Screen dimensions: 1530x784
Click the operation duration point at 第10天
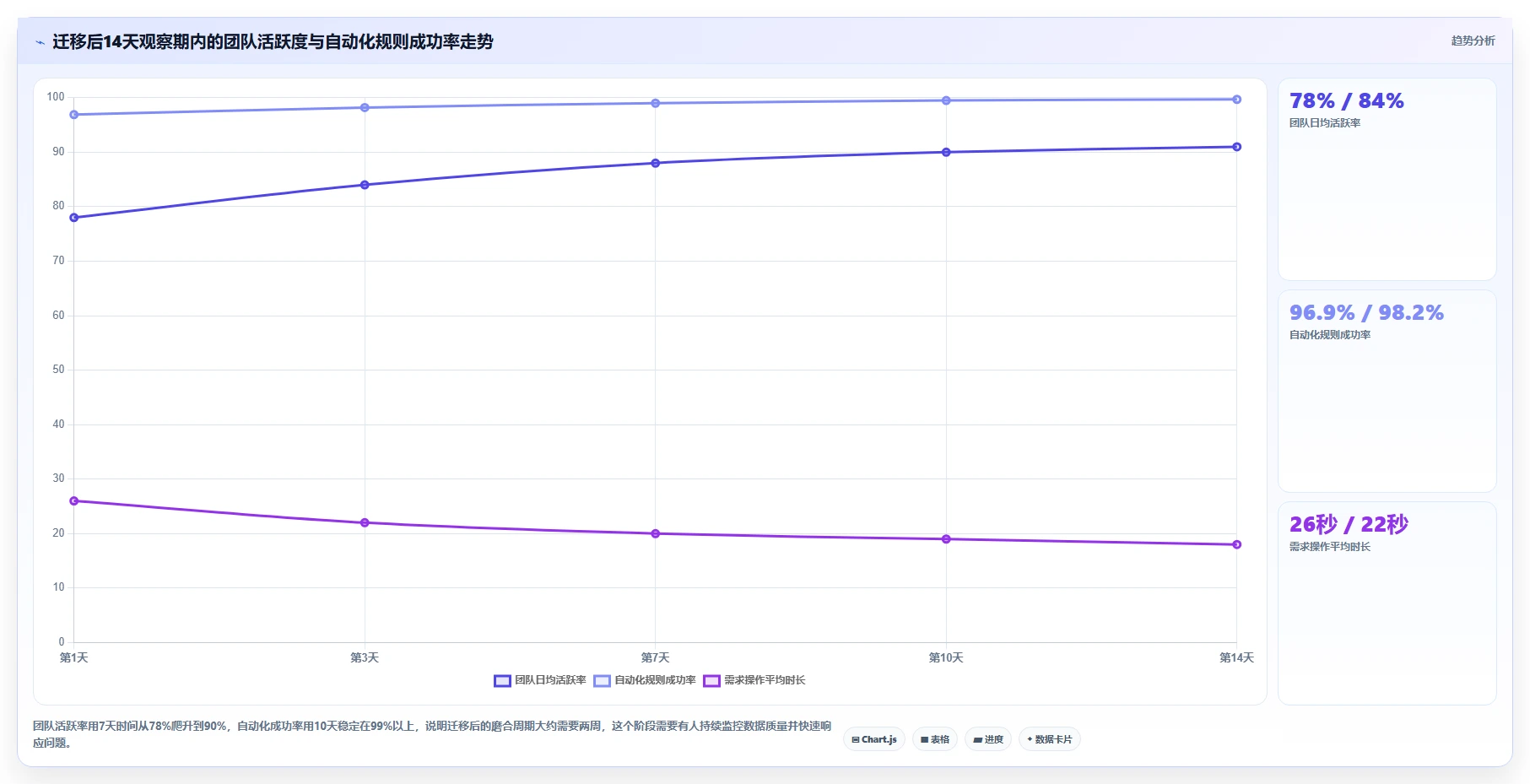pyautogui.click(x=946, y=539)
